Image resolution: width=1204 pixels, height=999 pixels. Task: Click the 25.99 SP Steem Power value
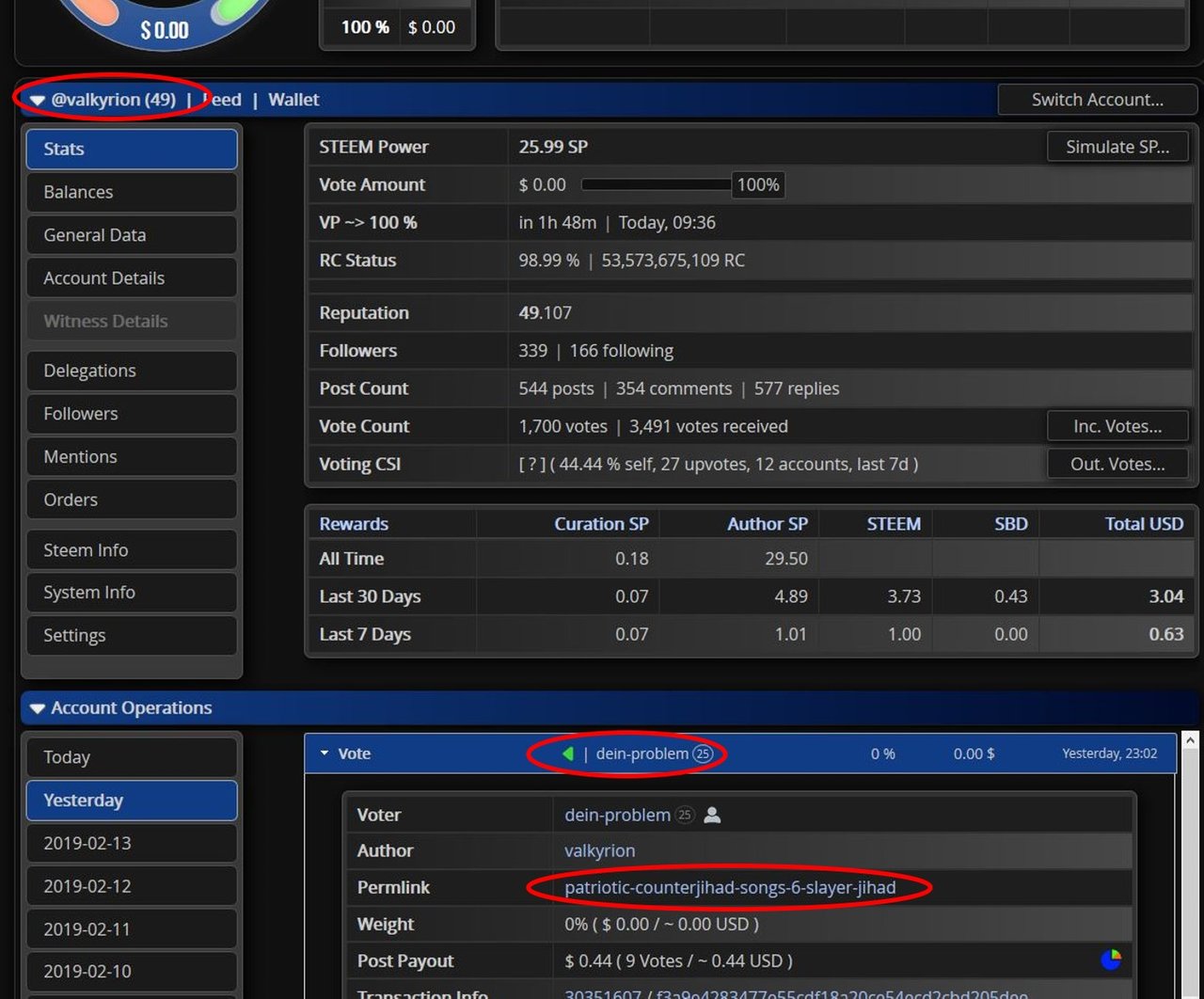pos(553,147)
